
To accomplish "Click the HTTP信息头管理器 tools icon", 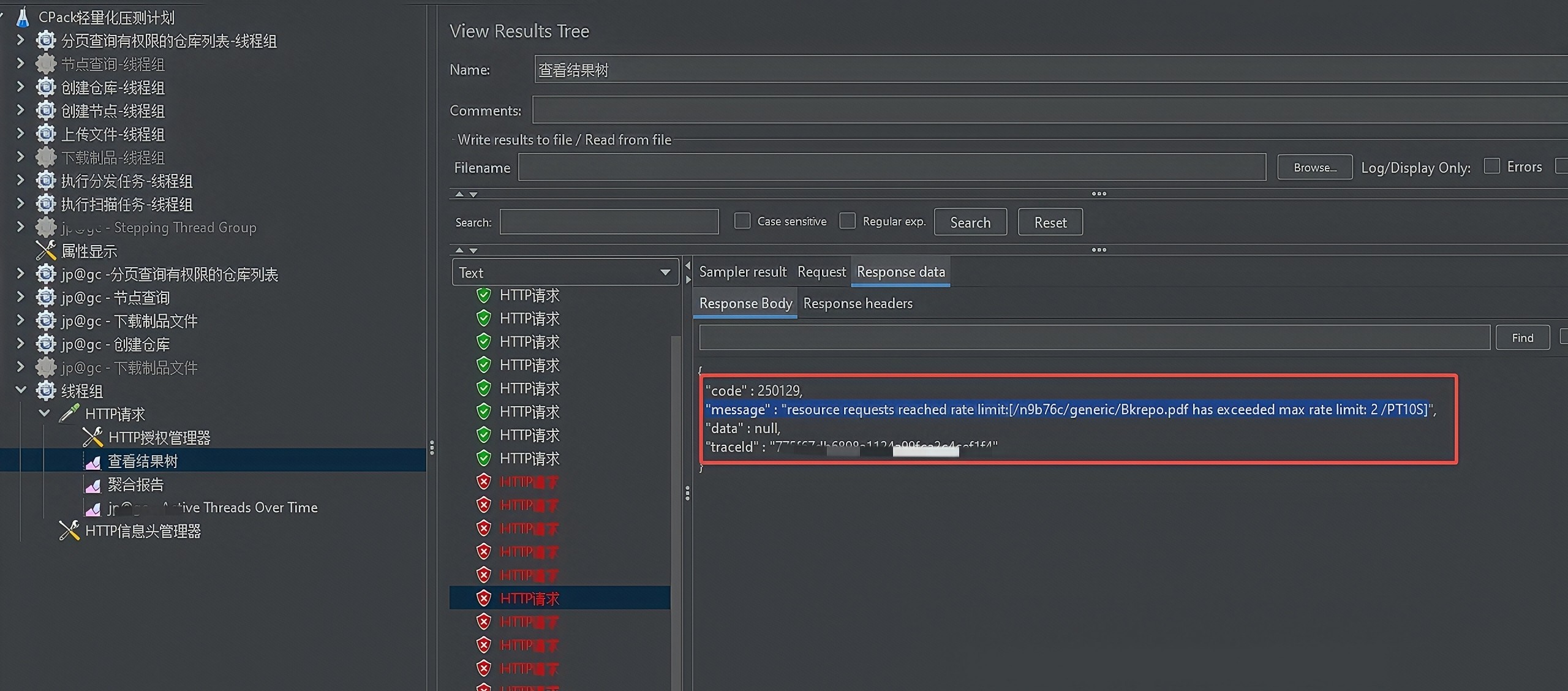I will click(x=69, y=531).
